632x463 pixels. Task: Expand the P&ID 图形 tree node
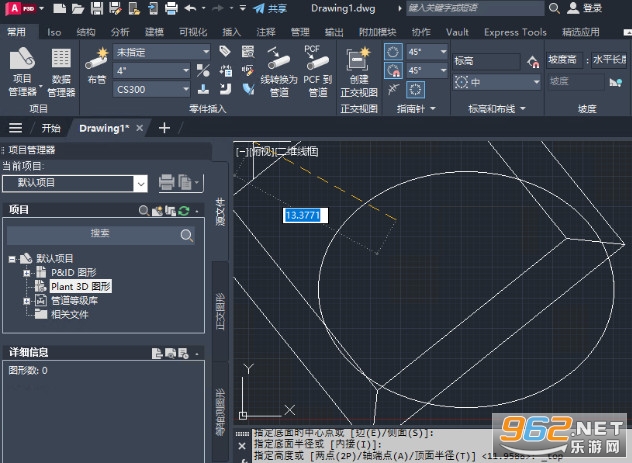point(27,273)
